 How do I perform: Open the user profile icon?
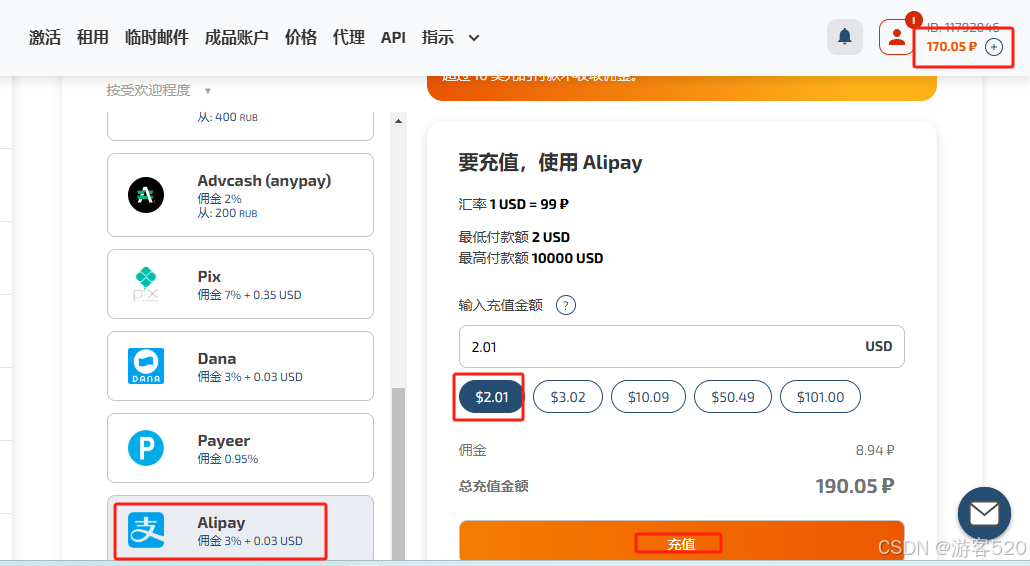897,37
